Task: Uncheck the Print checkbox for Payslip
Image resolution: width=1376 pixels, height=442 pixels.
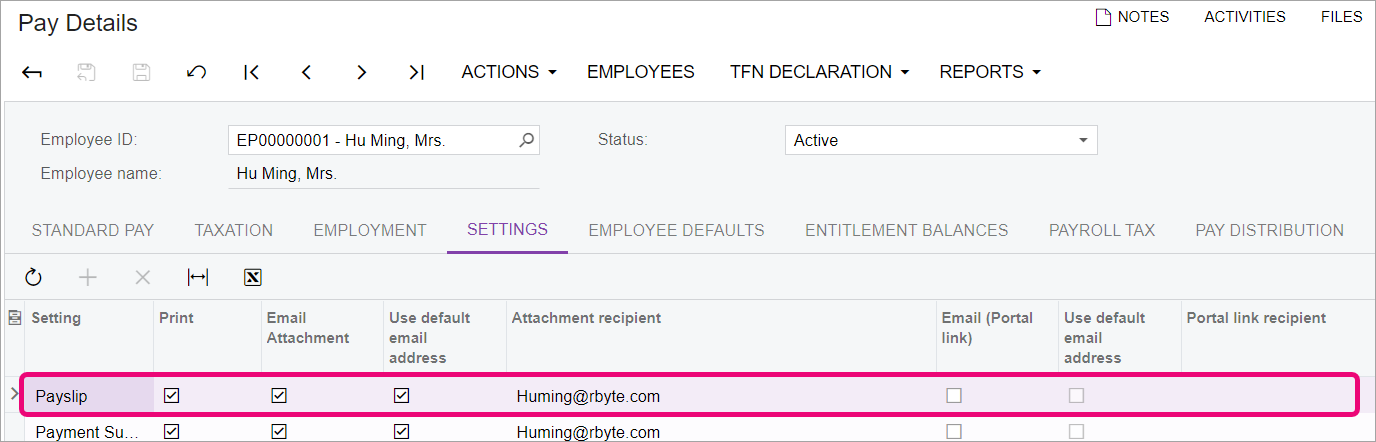Action: pos(172,396)
